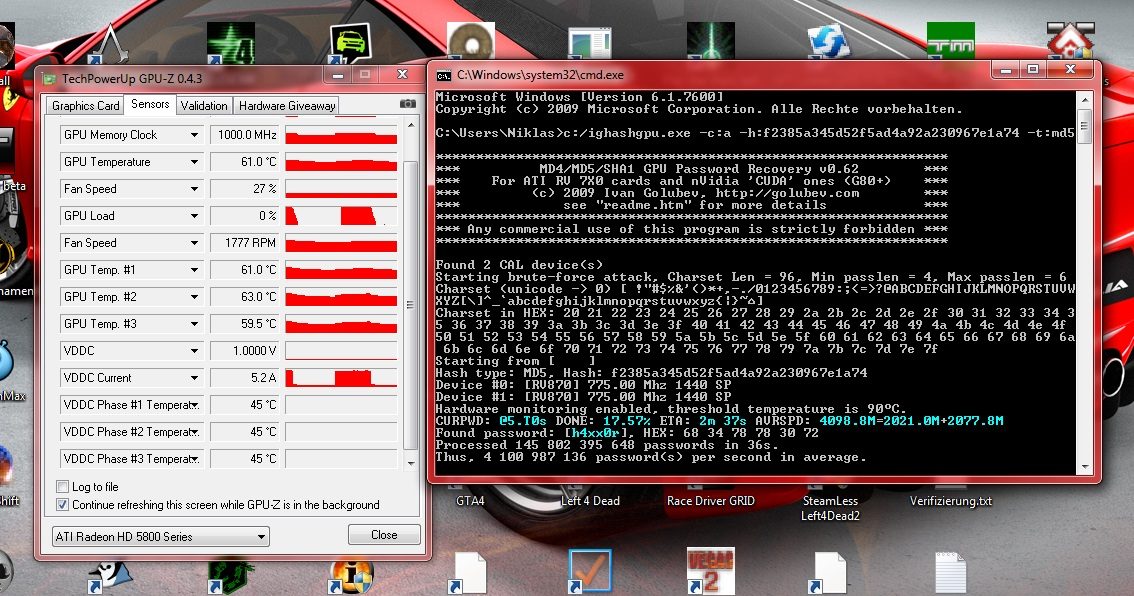
Task: Click the http://golubev.com text in cmd
Action: coord(787,193)
